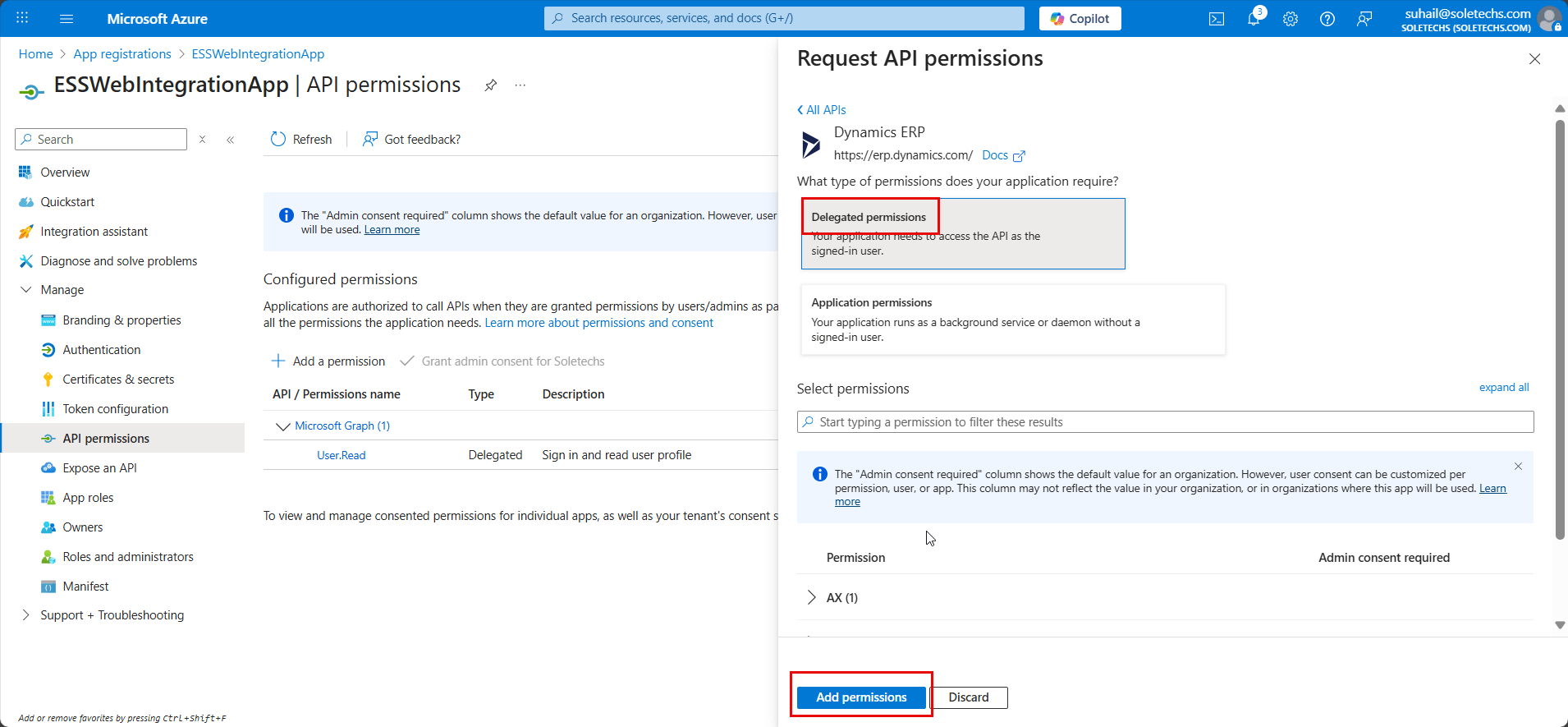Collapse the Manage section
The image size is (1568, 727).
coord(26,290)
